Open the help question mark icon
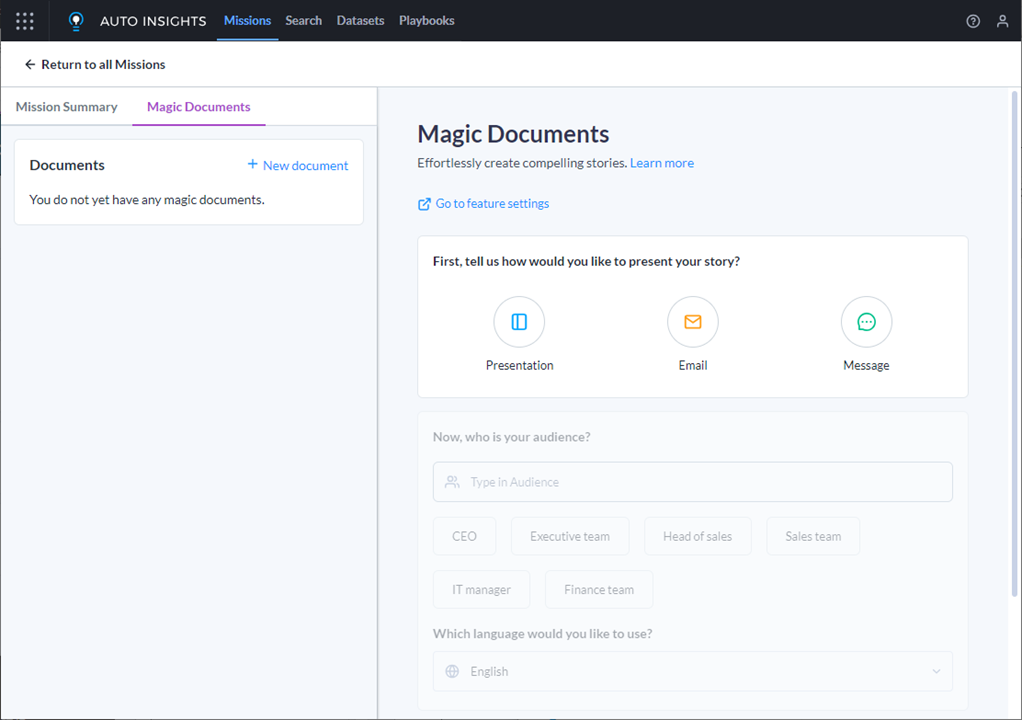Image resolution: width=1022 pixels, height=720 pixels. click(972, 21)
